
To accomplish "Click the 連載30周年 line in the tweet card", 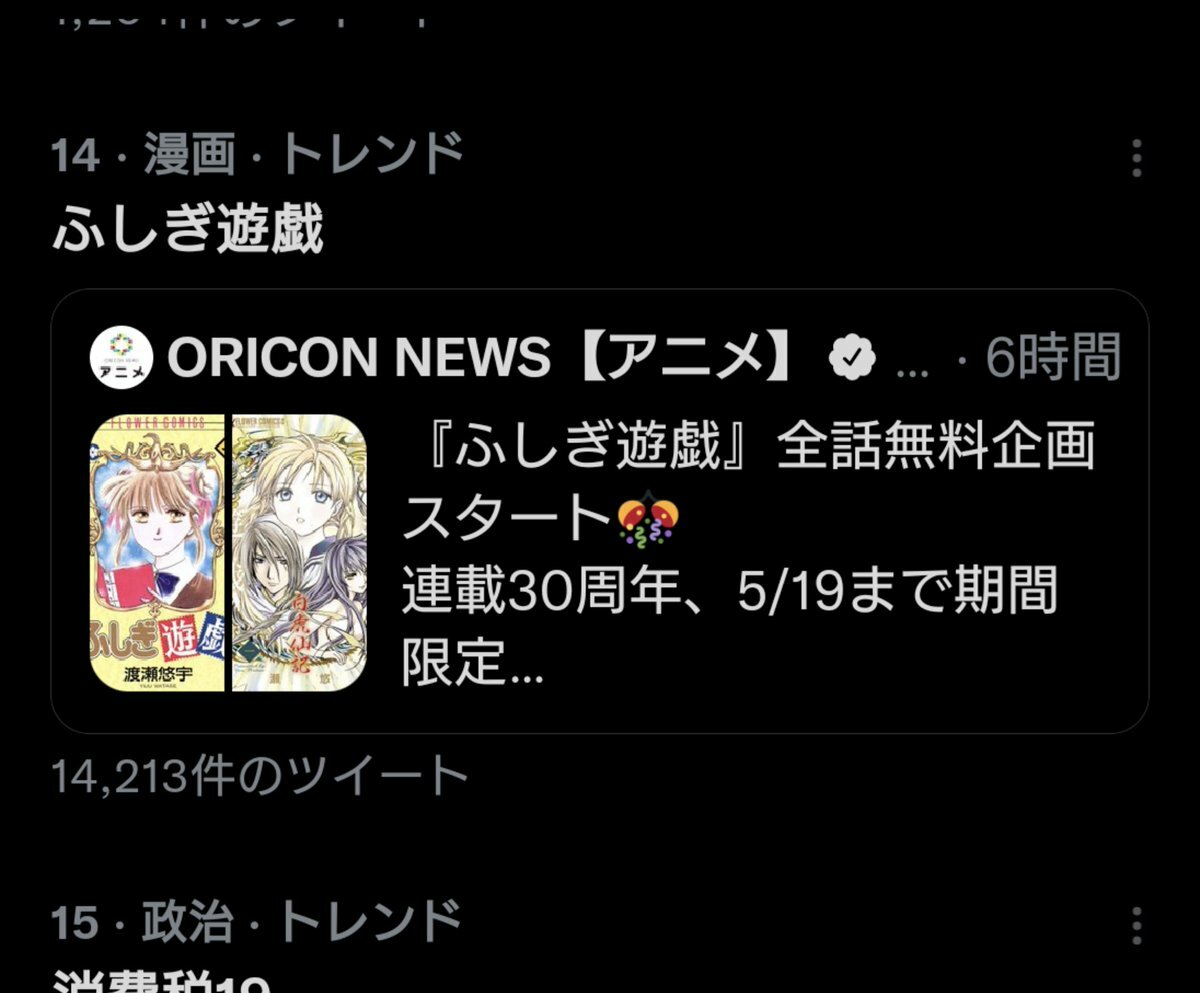I will tap(730, 594).
